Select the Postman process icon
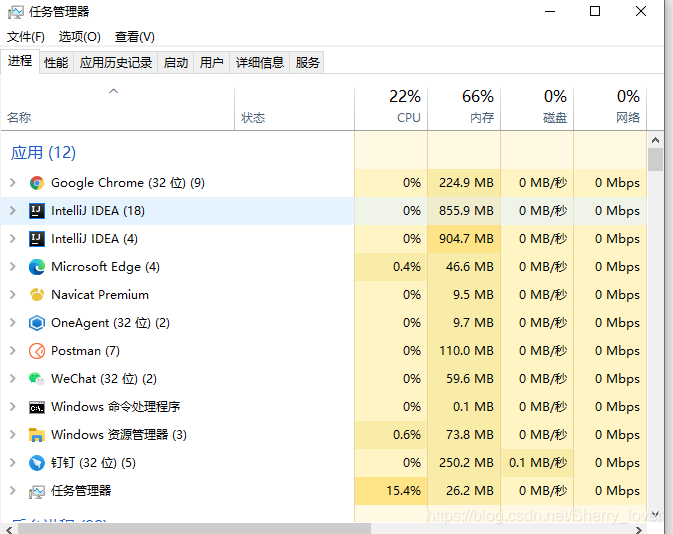This screenshot has width=673, height=534. (37, 351)
